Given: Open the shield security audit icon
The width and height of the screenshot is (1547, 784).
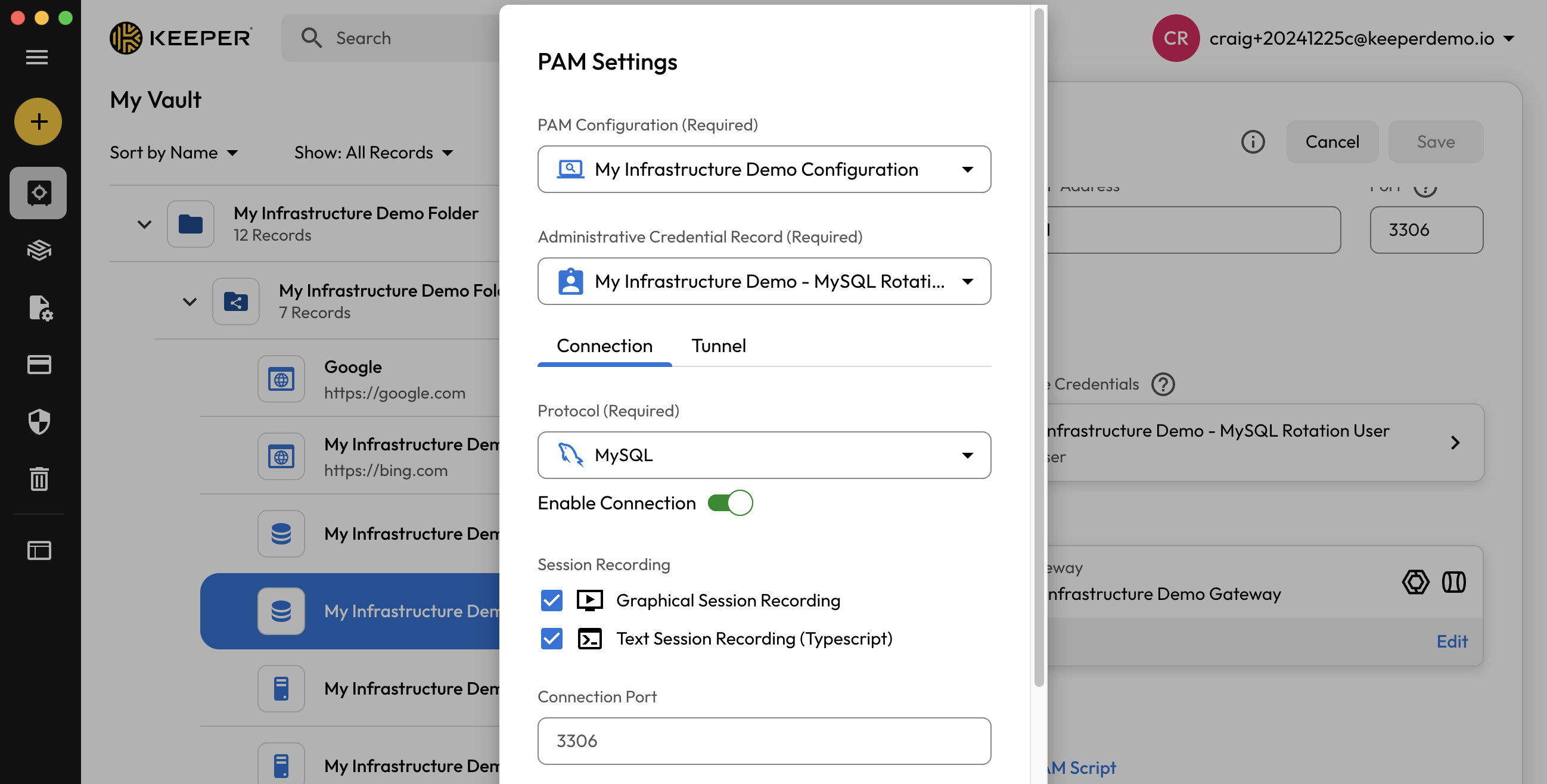Looking at the screenshot, I should [x=39, y=421].
